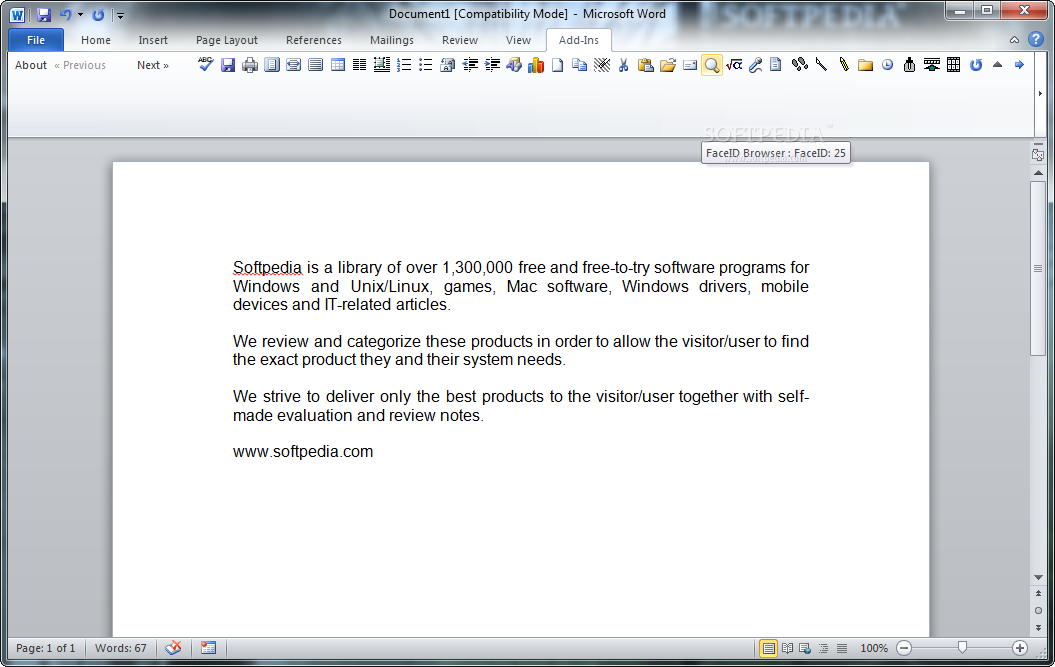Click the crosshatch pattern icon
This screenshot has width=1055, height=667.
602,65
